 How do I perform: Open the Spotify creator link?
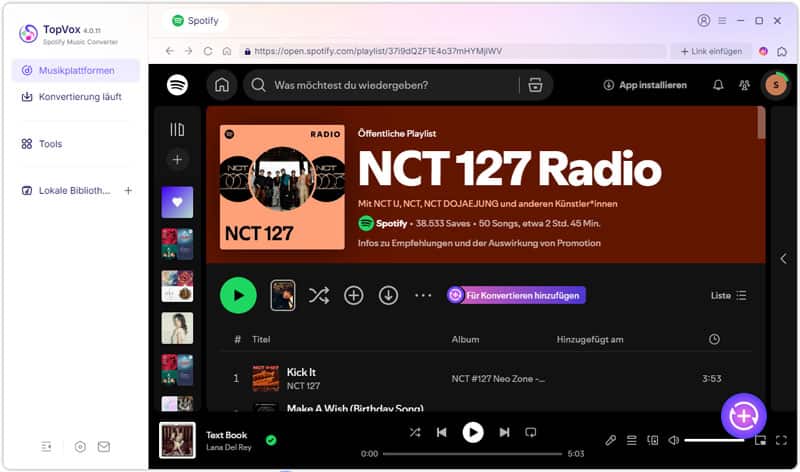391,223
